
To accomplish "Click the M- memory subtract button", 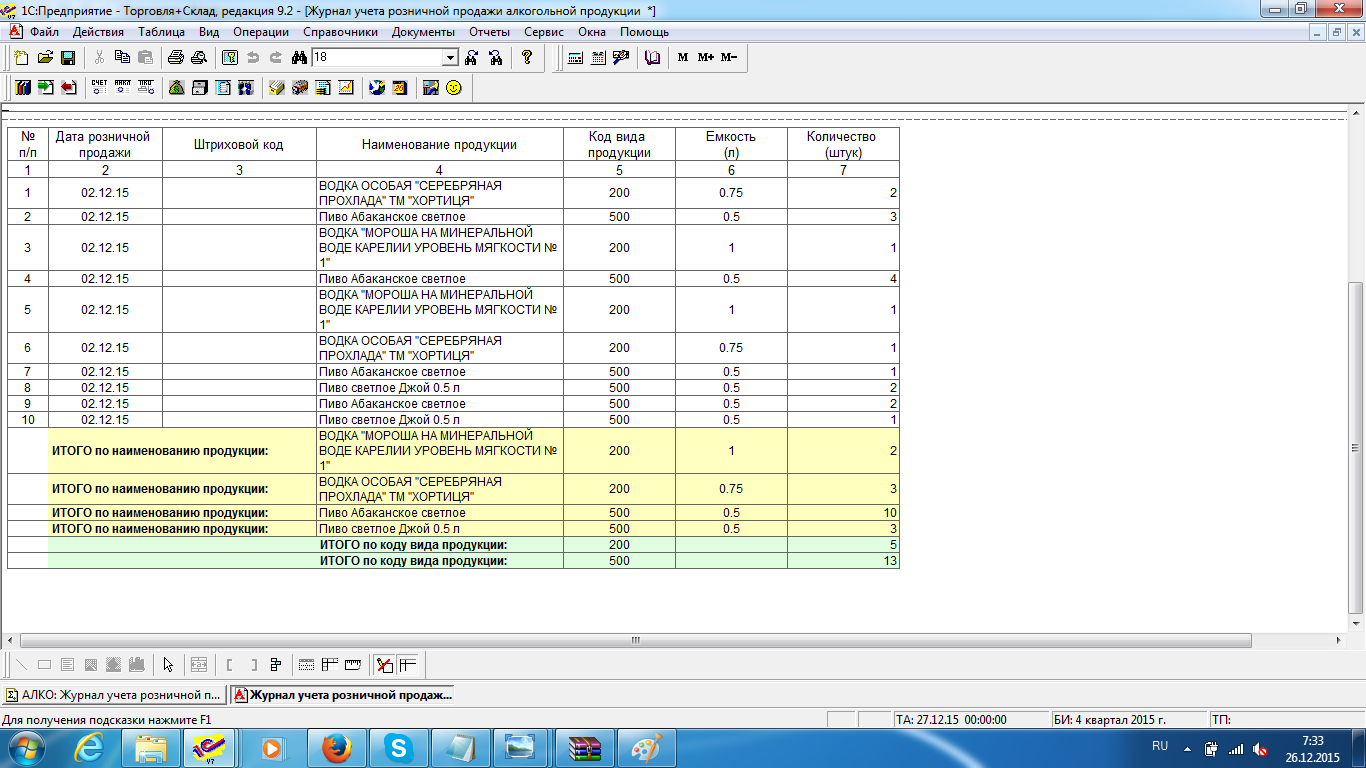I will (x=729, y=58).
